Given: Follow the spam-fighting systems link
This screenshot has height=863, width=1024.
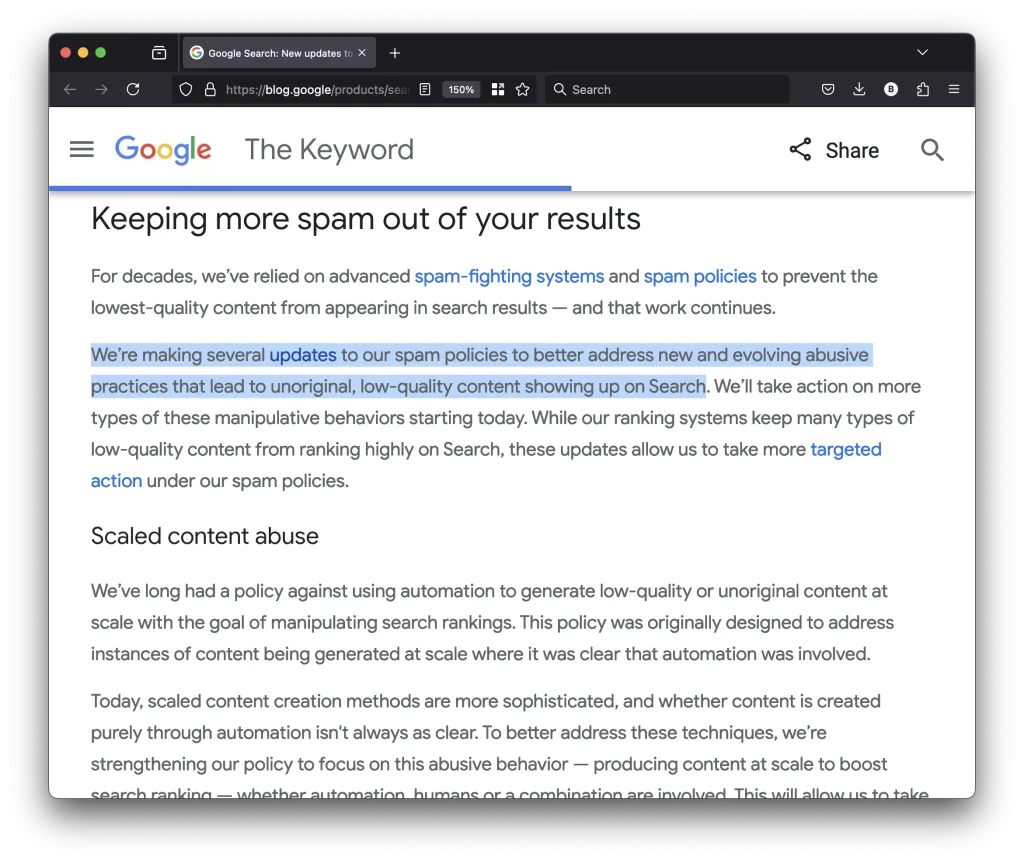Looking at the screenshot, I should pos(509,276).
